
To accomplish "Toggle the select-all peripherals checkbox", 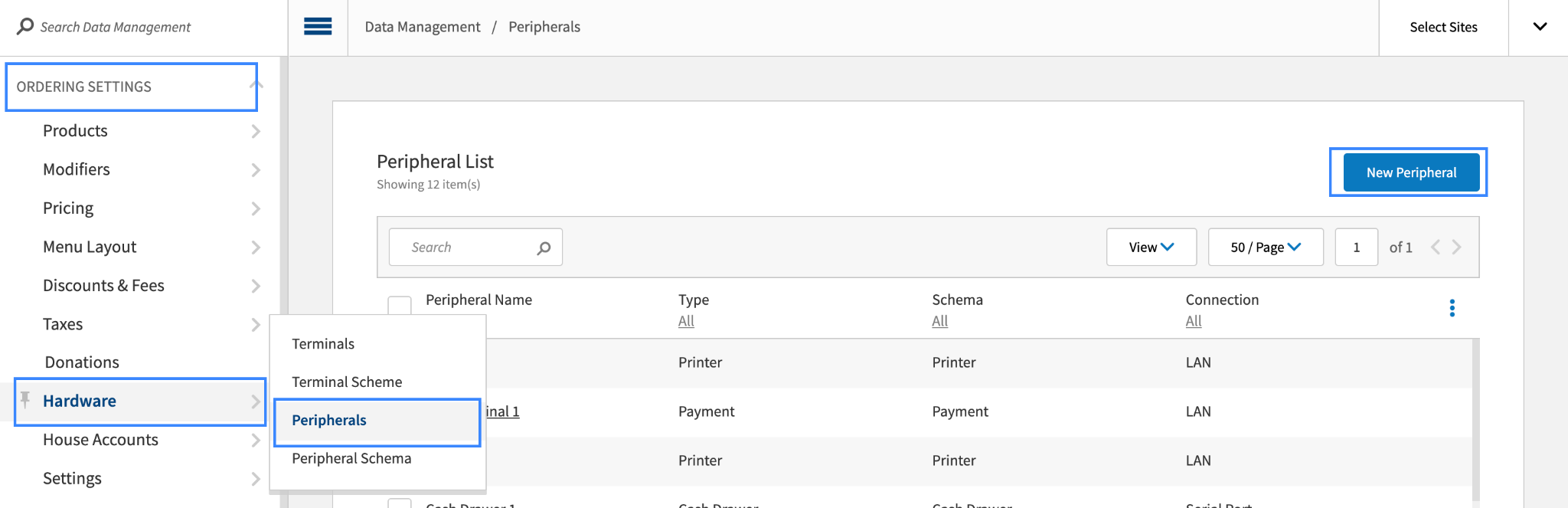I will 400,305.
